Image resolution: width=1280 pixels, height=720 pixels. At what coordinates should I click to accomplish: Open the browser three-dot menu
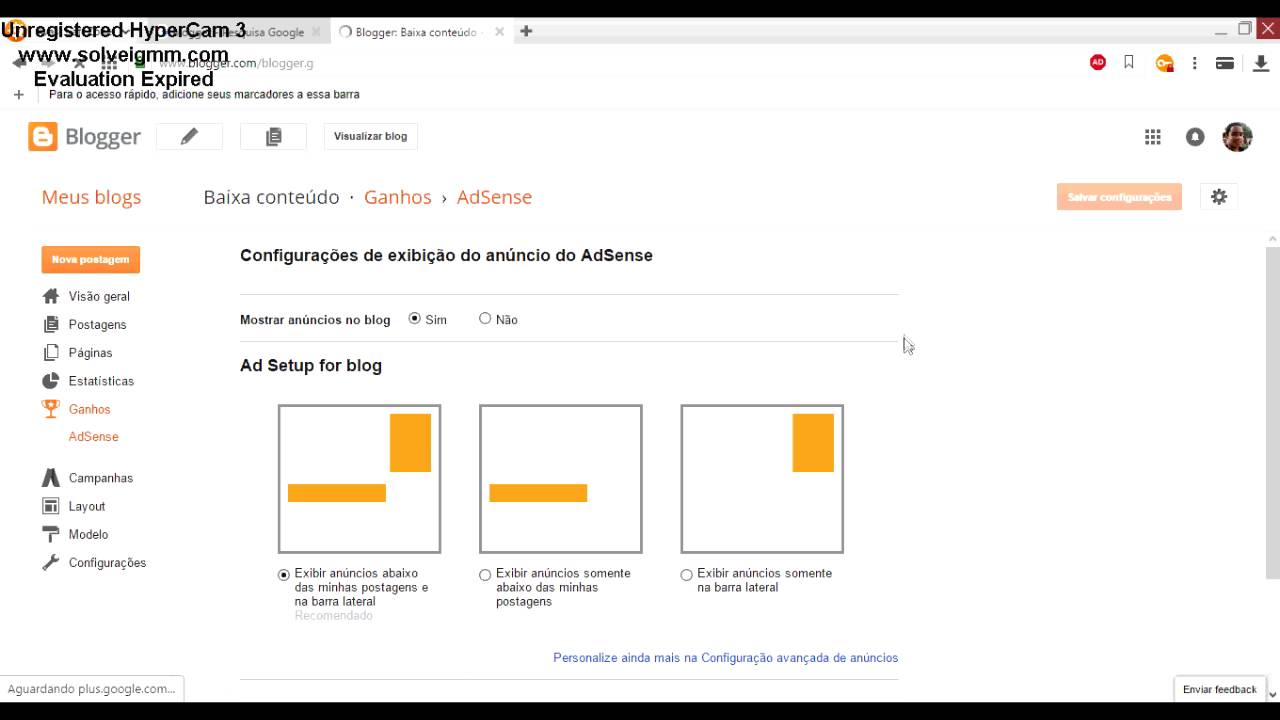[x=1194, y=63]
